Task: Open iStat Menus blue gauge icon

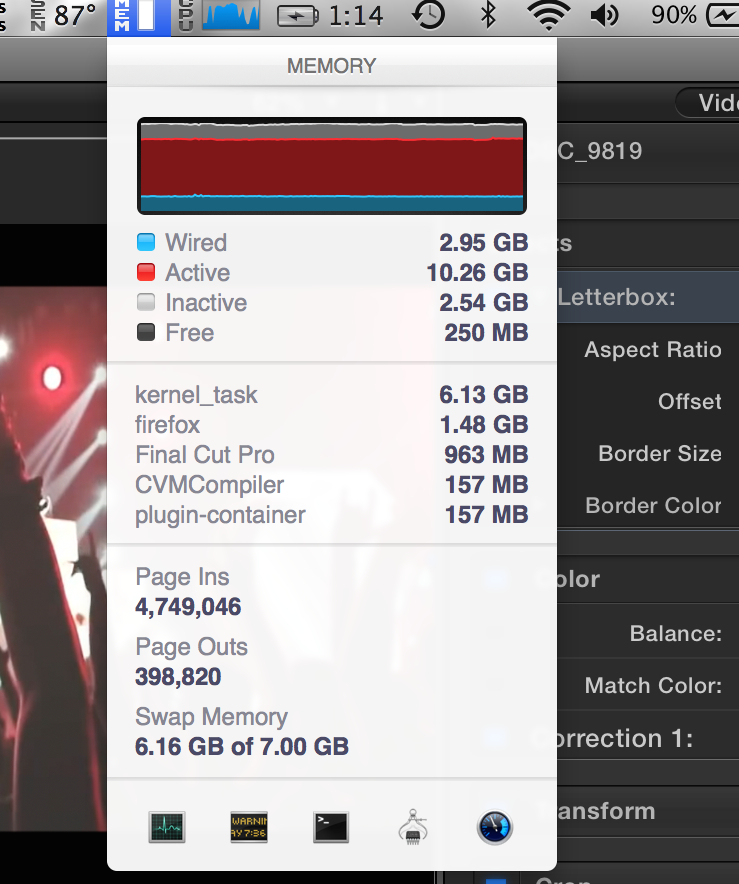Action: [x=494, y=827]
